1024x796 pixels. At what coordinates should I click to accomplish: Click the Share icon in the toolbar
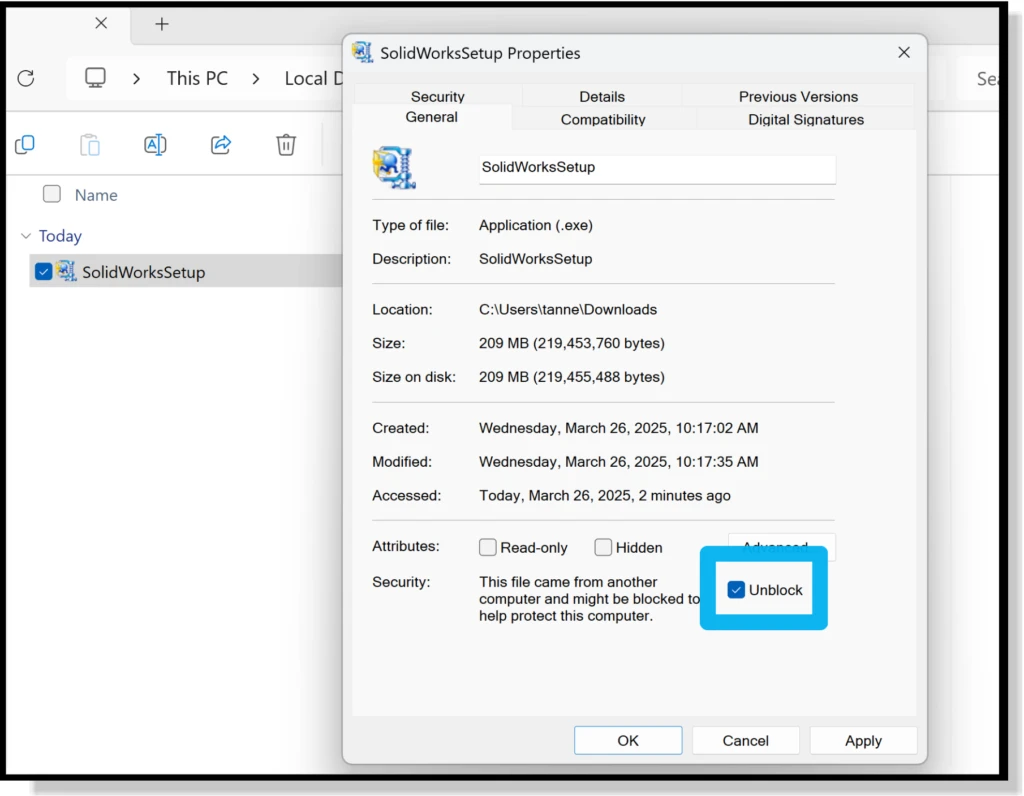click(220, 145)
